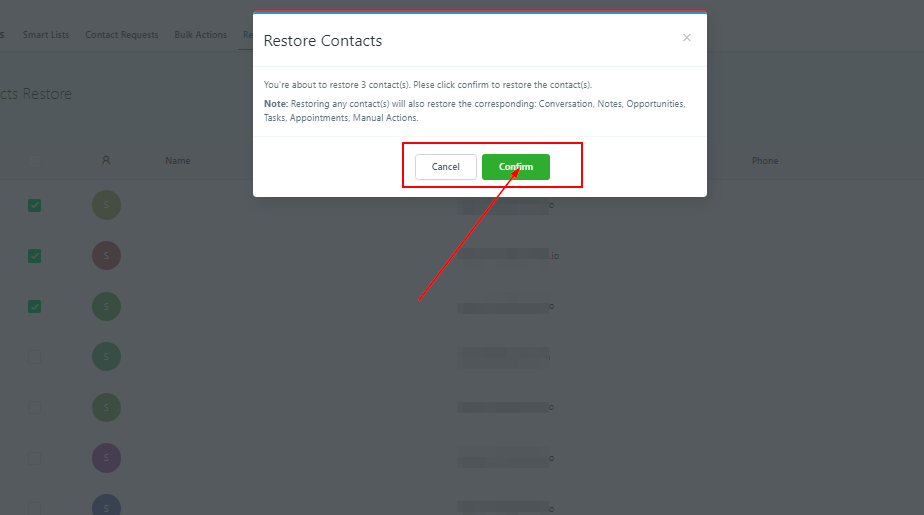Check the fifth contact row checkbox
This screenshot has width=924, height=515.
tap(35, 407)
